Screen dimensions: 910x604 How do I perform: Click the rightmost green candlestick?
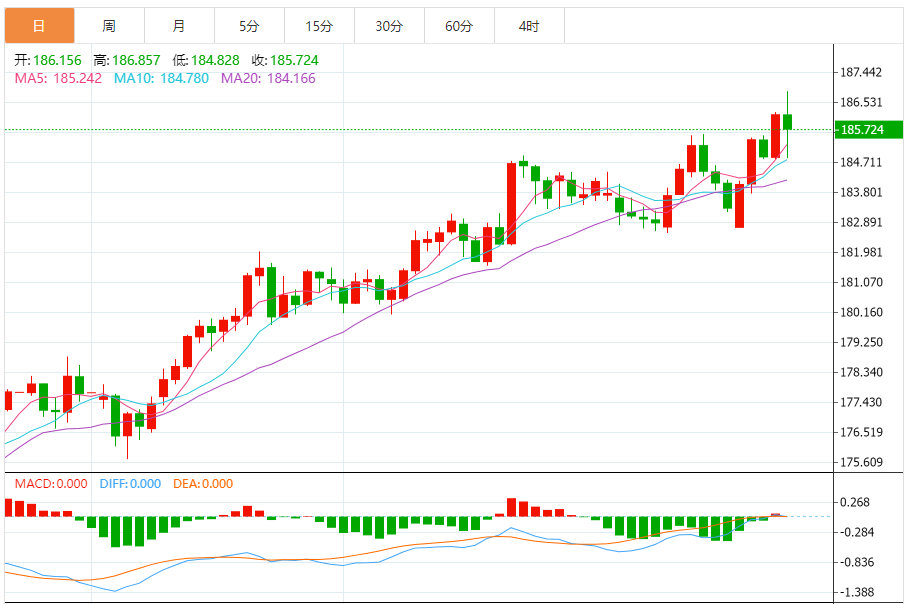click(x=788, y=121)
